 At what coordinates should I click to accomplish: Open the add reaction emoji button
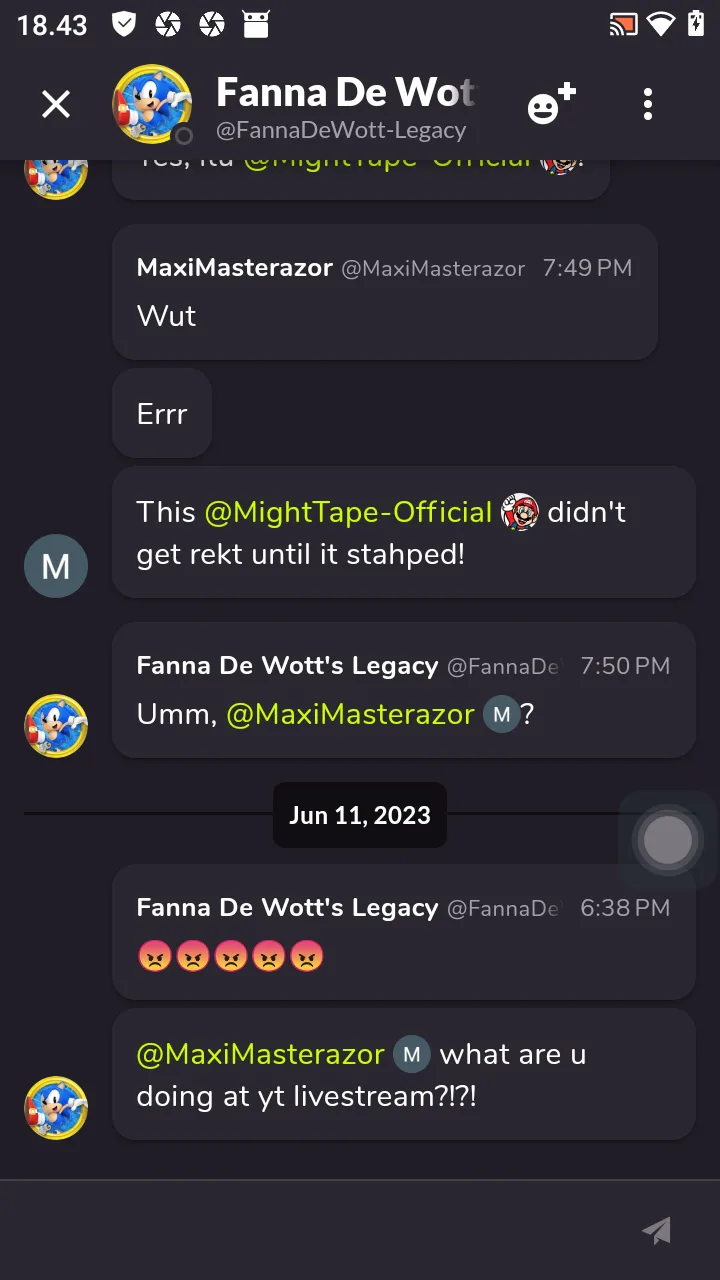click(552, 104)
